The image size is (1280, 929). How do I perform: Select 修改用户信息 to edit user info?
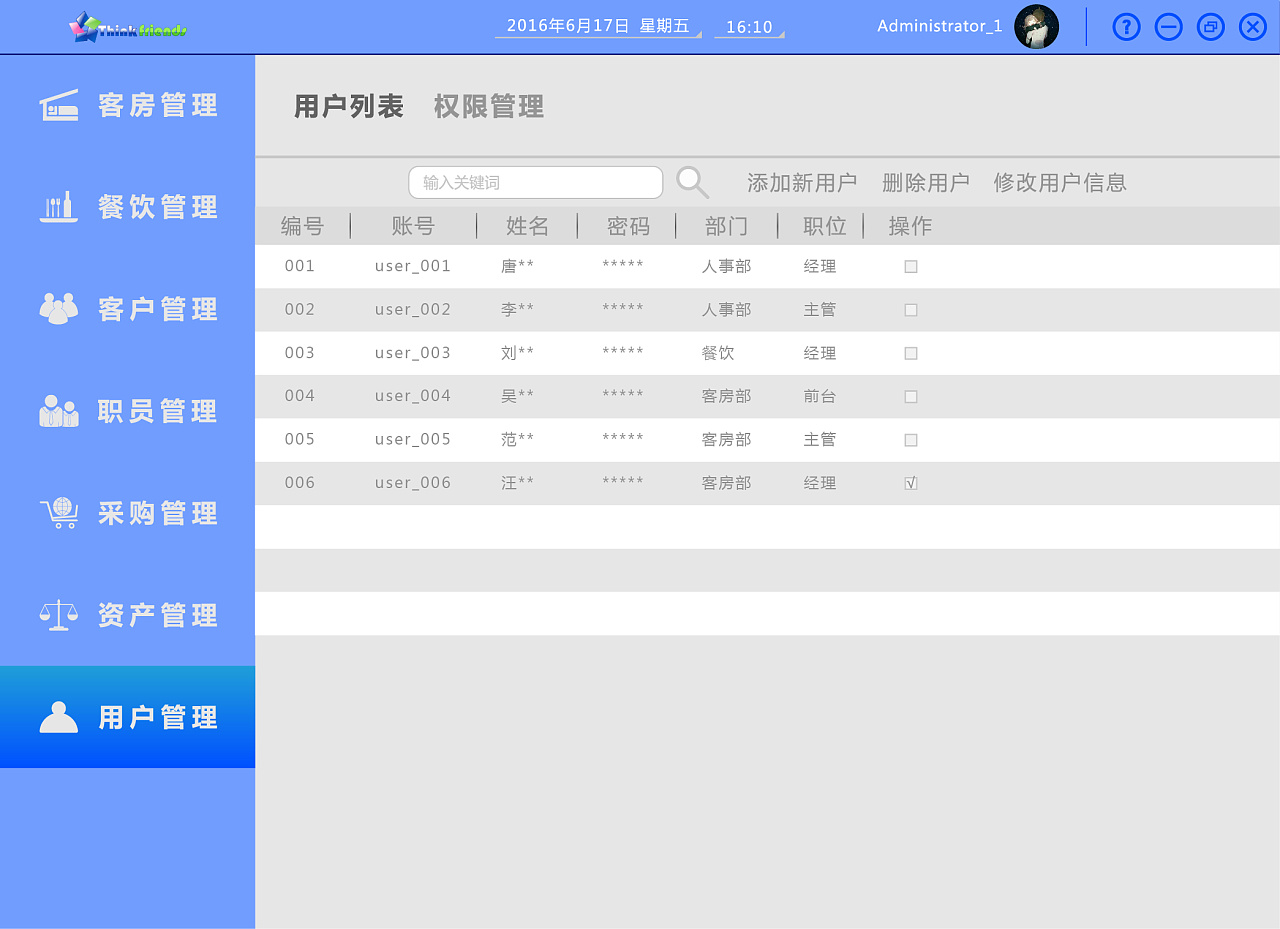[x=1060, y=182]
